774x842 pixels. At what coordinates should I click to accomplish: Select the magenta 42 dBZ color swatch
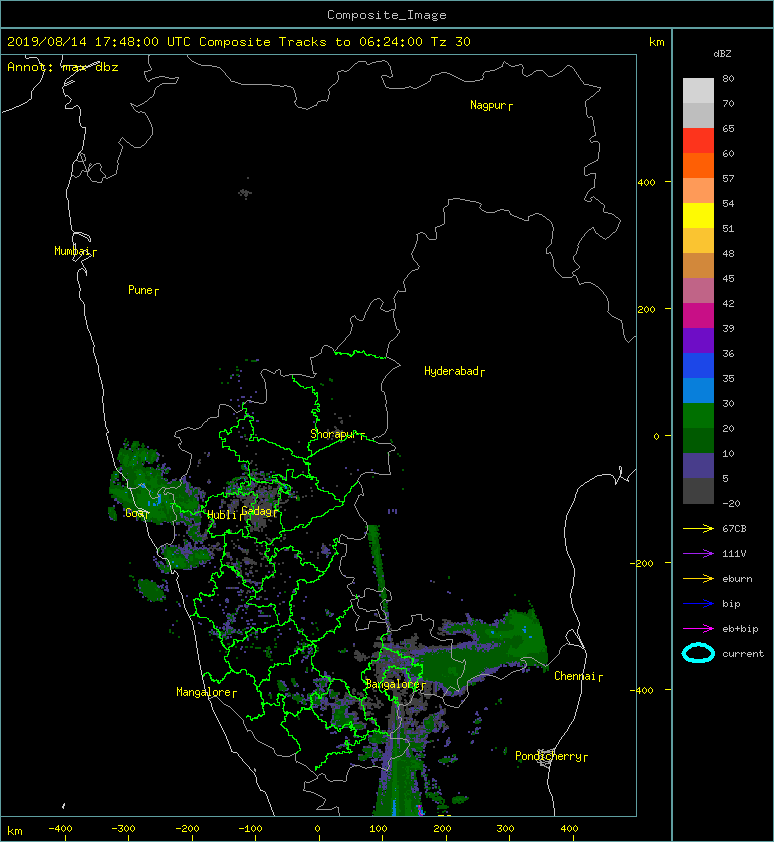click(698, 316)
